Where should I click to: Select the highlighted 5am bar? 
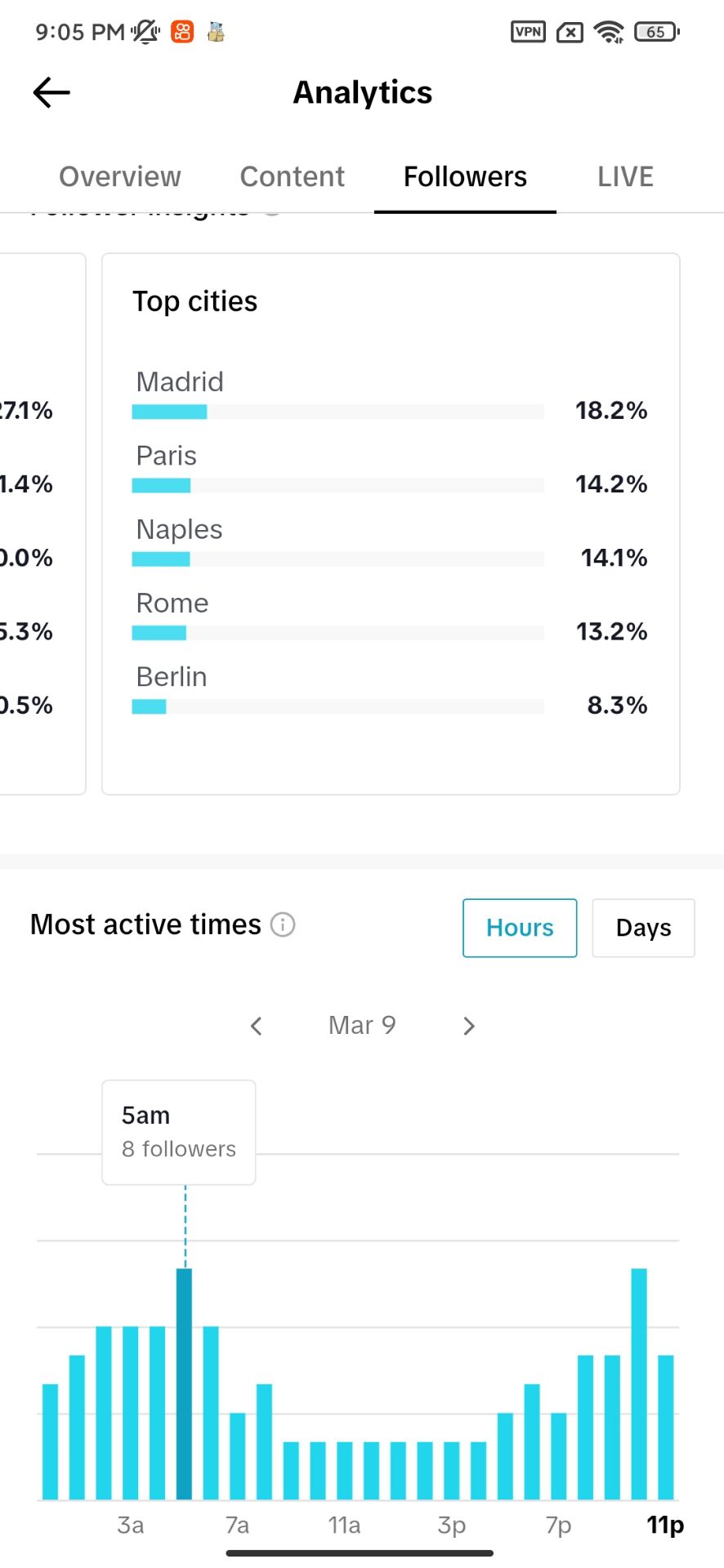184,1384
